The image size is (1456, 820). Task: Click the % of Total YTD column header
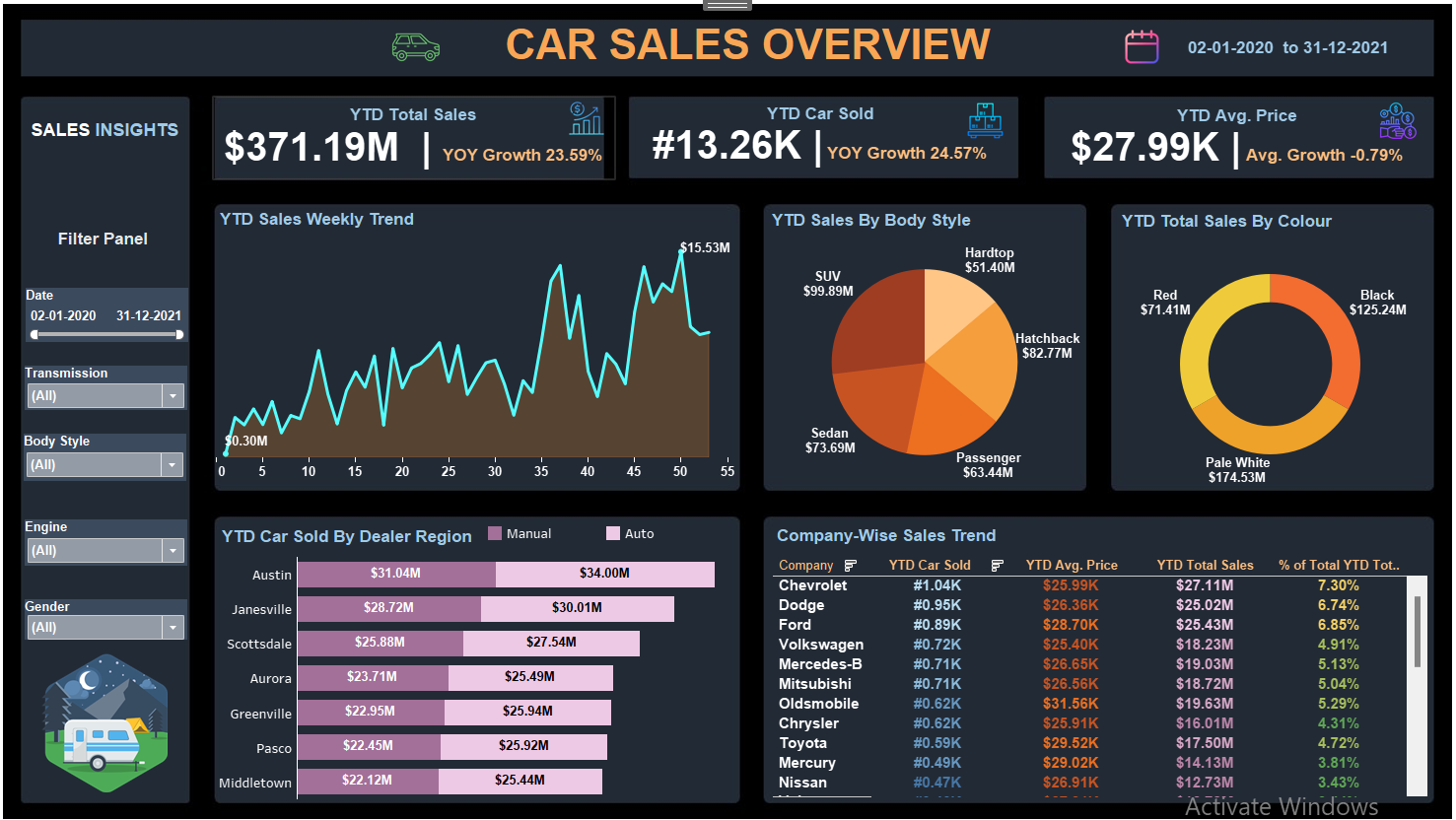1339,566
